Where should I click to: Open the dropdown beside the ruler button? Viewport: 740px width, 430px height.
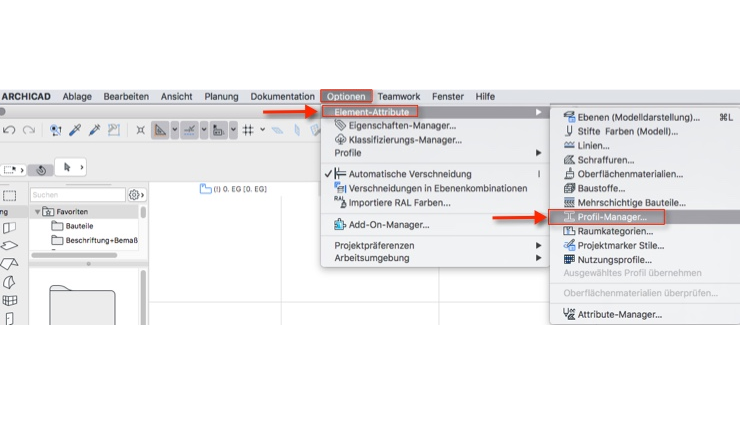[x=233, y=130]
